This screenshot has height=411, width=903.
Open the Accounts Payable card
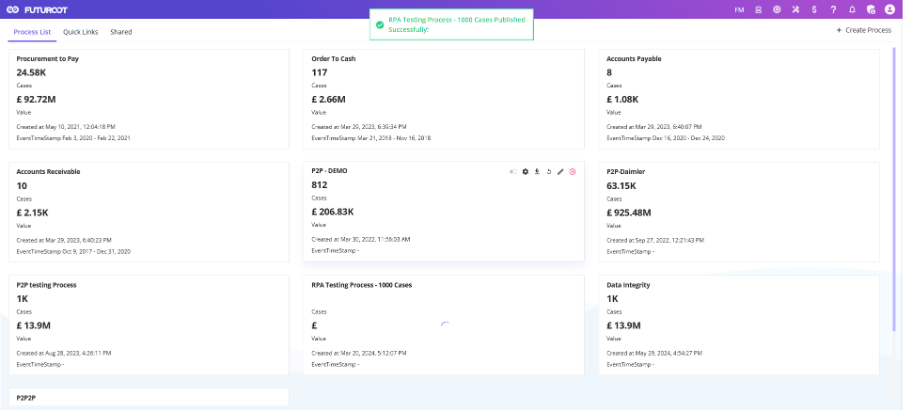(x=739, y=99)
